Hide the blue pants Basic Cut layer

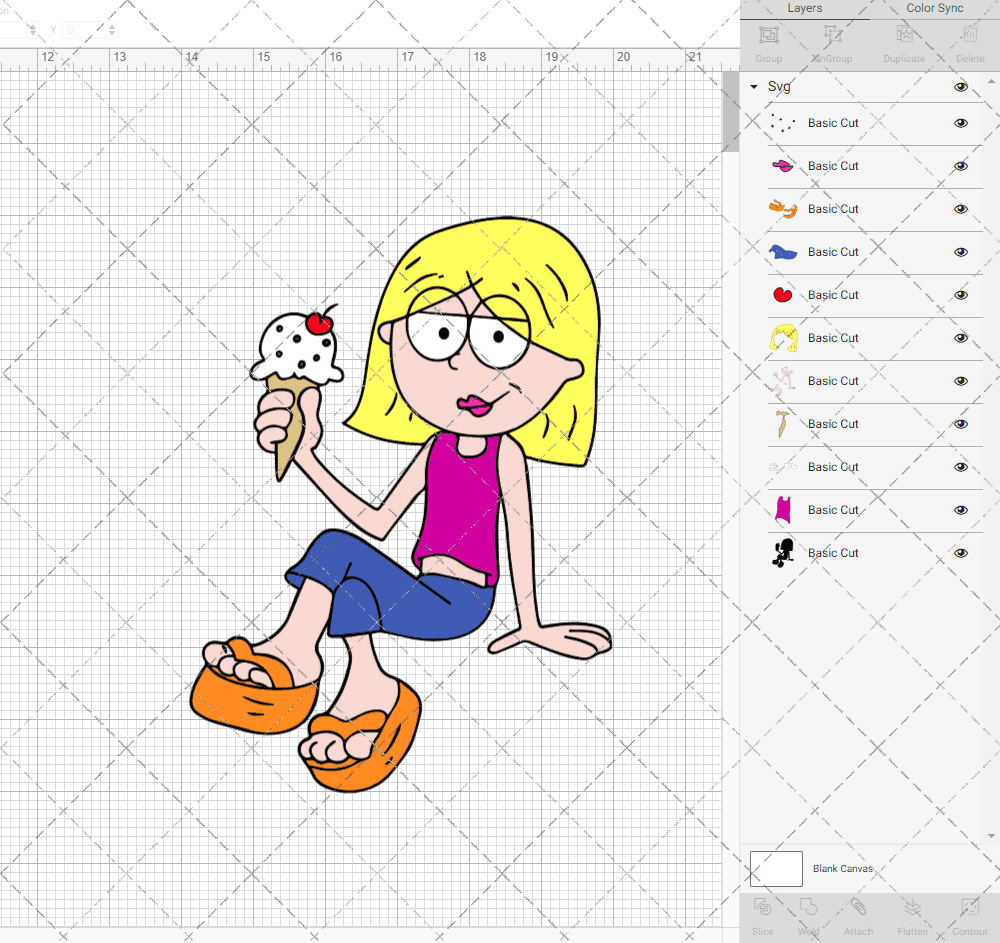[x=960, y=252]
